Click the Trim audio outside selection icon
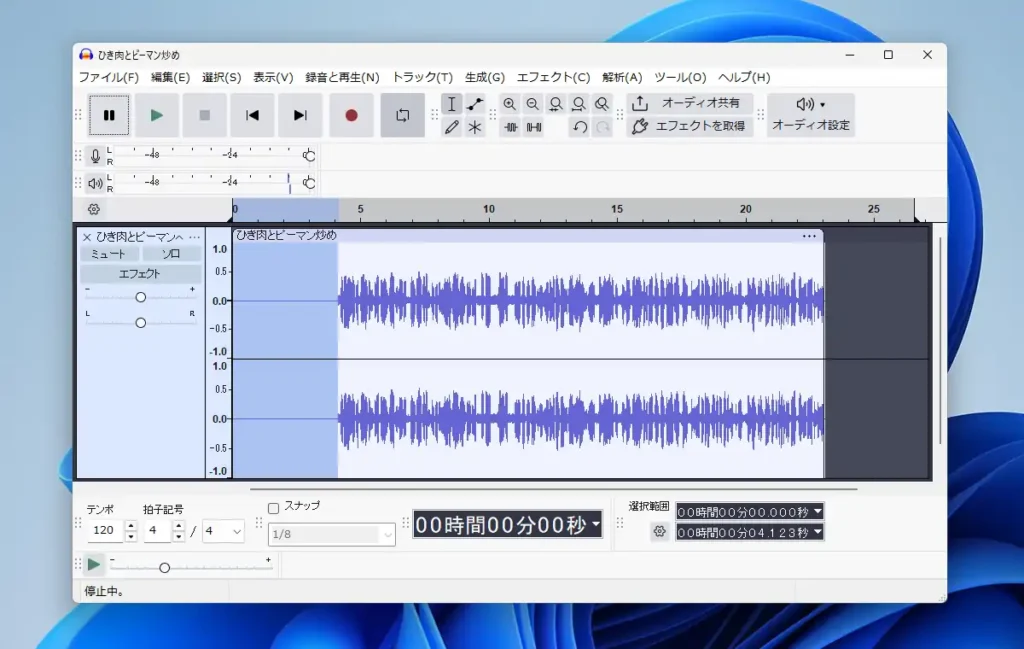Viewport: 1024px width, 649px height. pyautogui.click(x=510, y=127)
